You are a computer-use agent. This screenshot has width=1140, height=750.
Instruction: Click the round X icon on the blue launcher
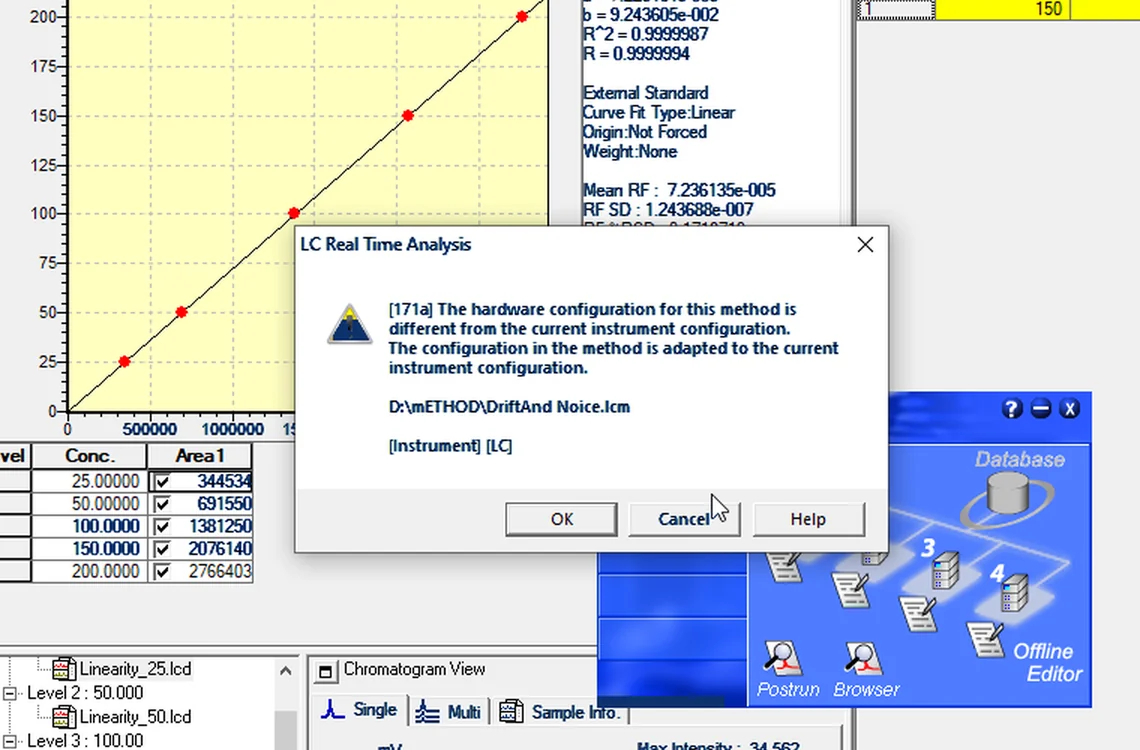pos(1069,409)
